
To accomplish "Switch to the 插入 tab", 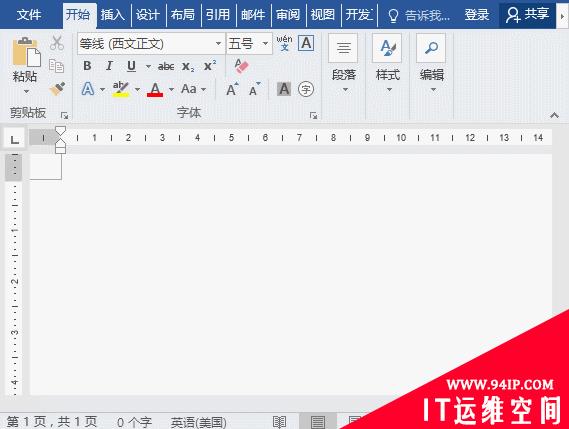I will click(113, 15).
